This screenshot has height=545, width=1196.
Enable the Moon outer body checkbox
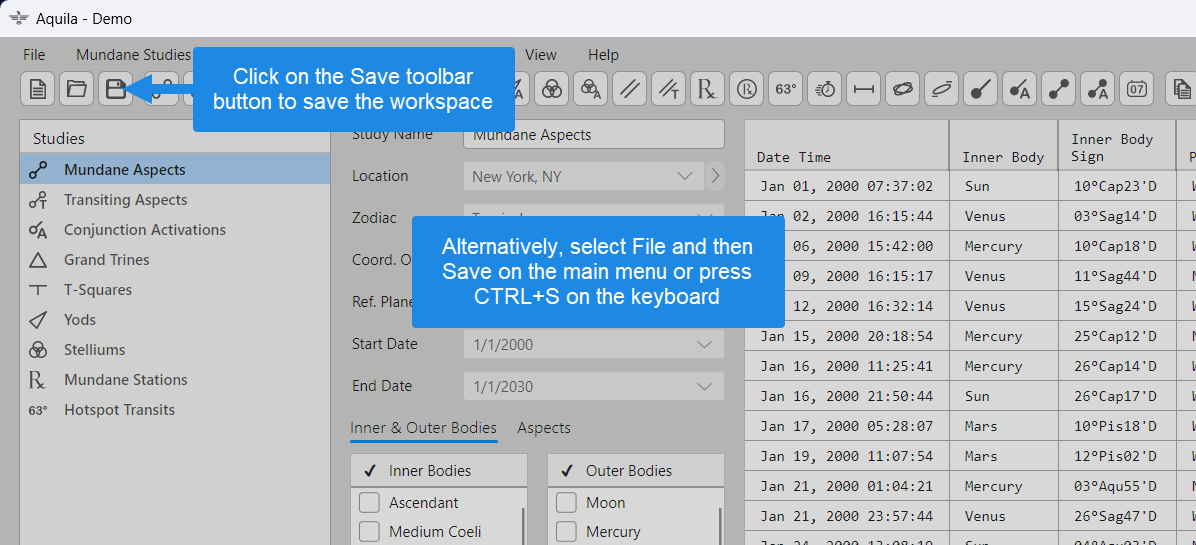(566, 502)
